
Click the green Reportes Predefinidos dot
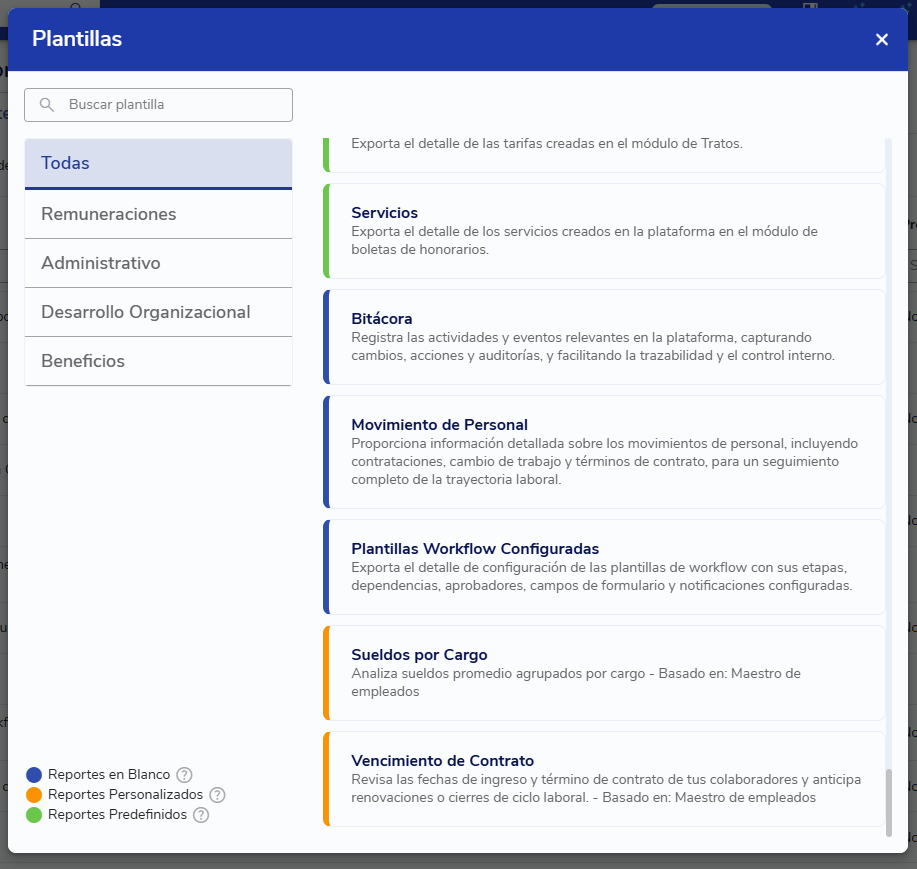point(34,815)
